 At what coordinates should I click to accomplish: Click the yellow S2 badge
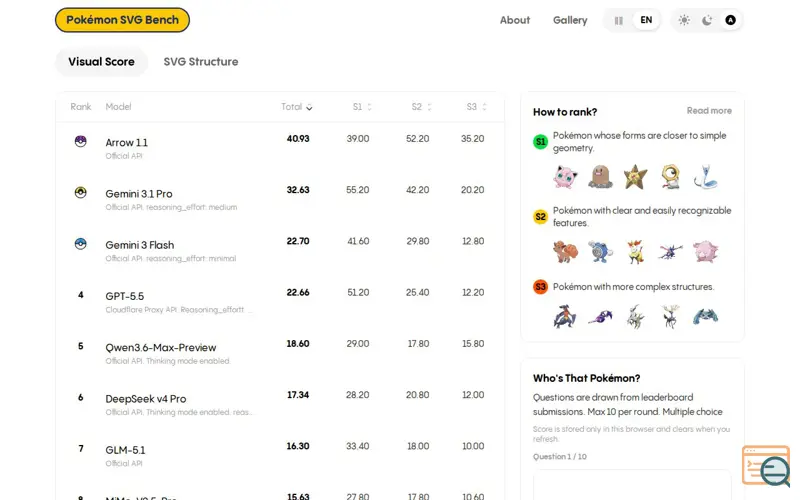pos(540,216)
